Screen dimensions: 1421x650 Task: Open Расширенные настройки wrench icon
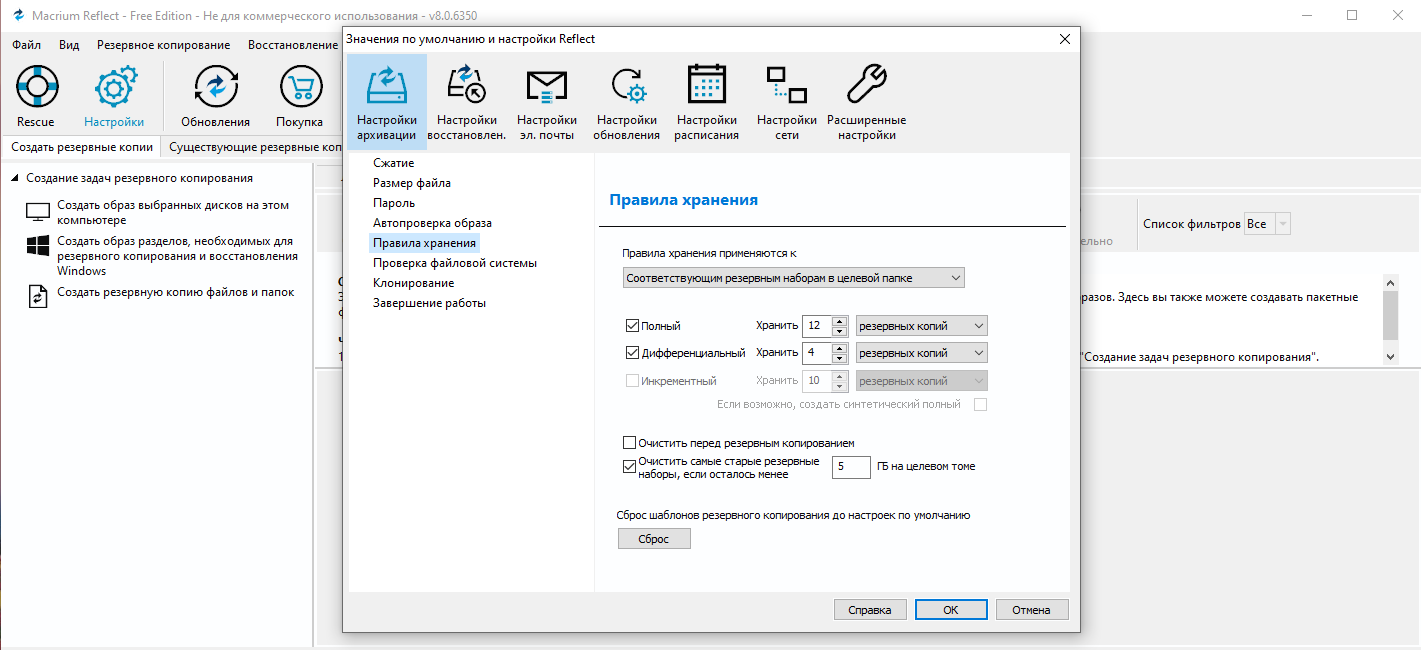866,85
